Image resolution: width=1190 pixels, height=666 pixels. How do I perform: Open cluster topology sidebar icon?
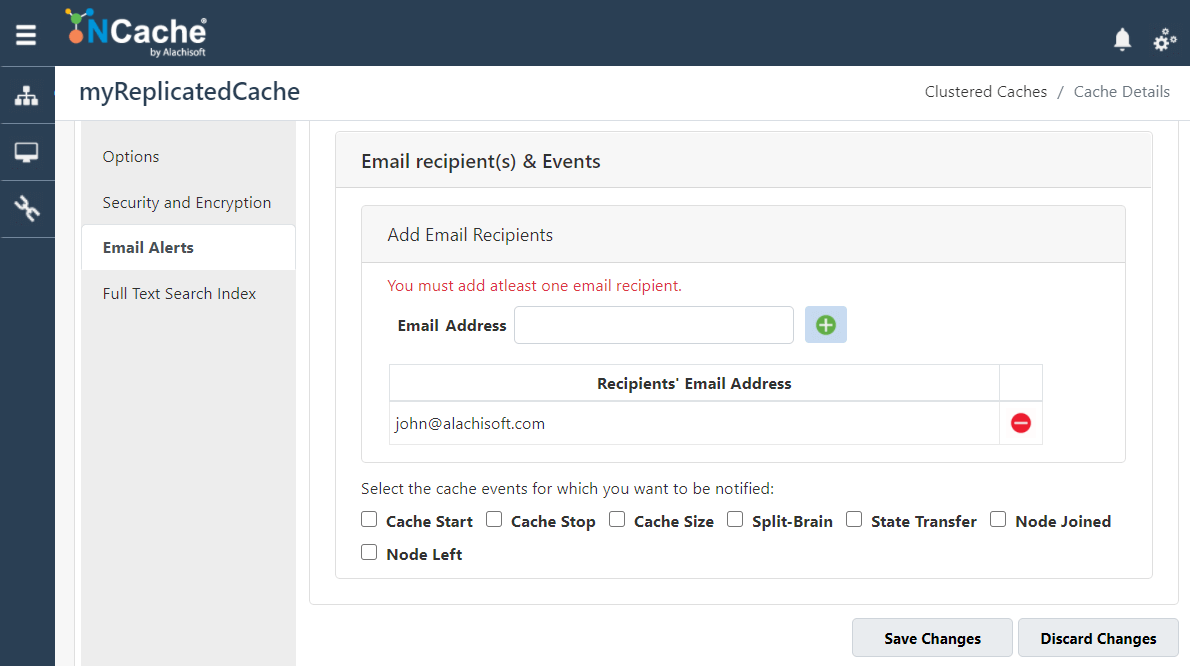[27, 96]
